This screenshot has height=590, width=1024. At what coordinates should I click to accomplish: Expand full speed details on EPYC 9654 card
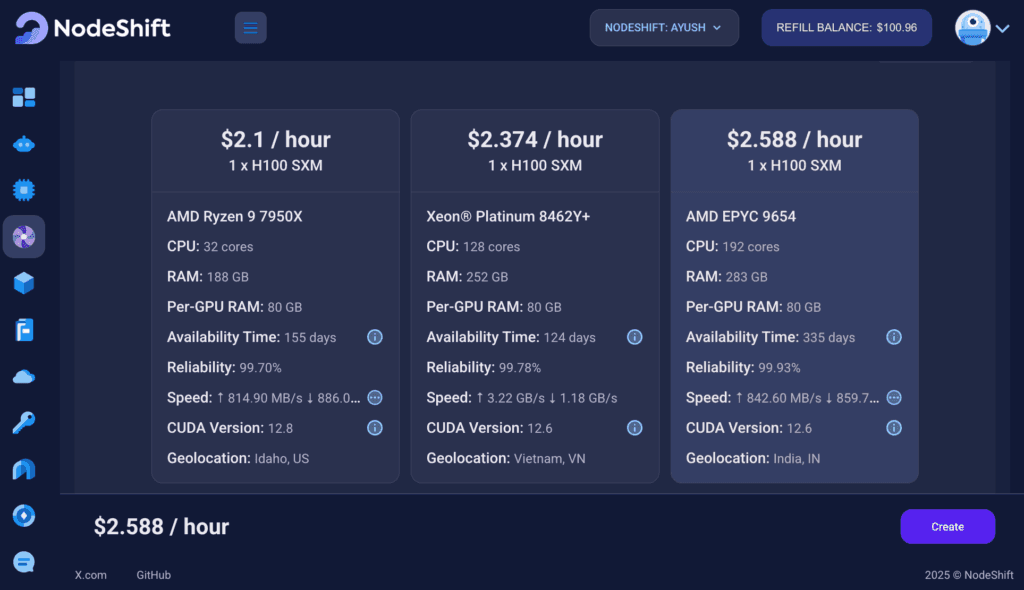pos(894,397)
